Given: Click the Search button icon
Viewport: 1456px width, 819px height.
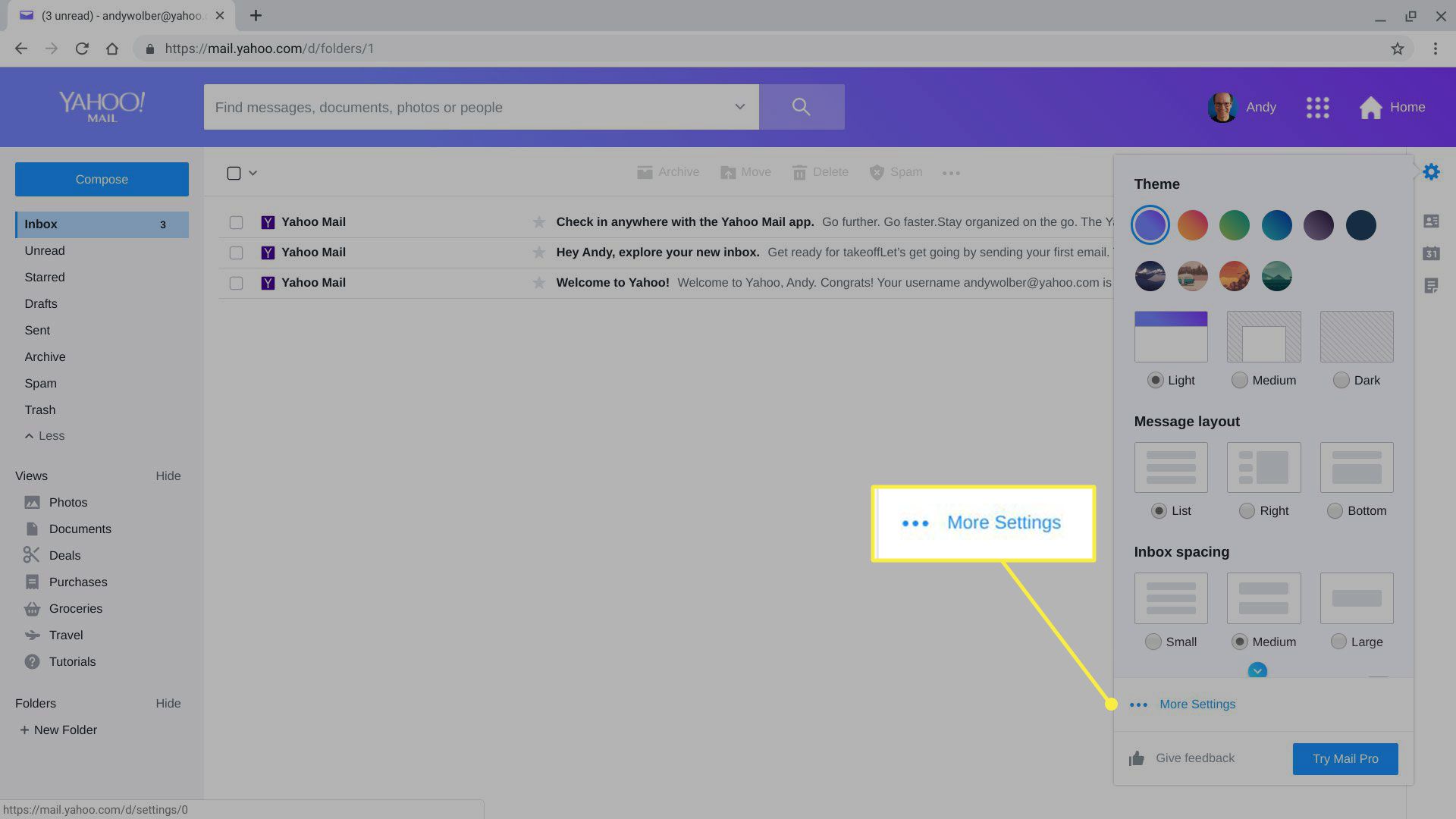Looking at the screenshot, I should 800,106.
